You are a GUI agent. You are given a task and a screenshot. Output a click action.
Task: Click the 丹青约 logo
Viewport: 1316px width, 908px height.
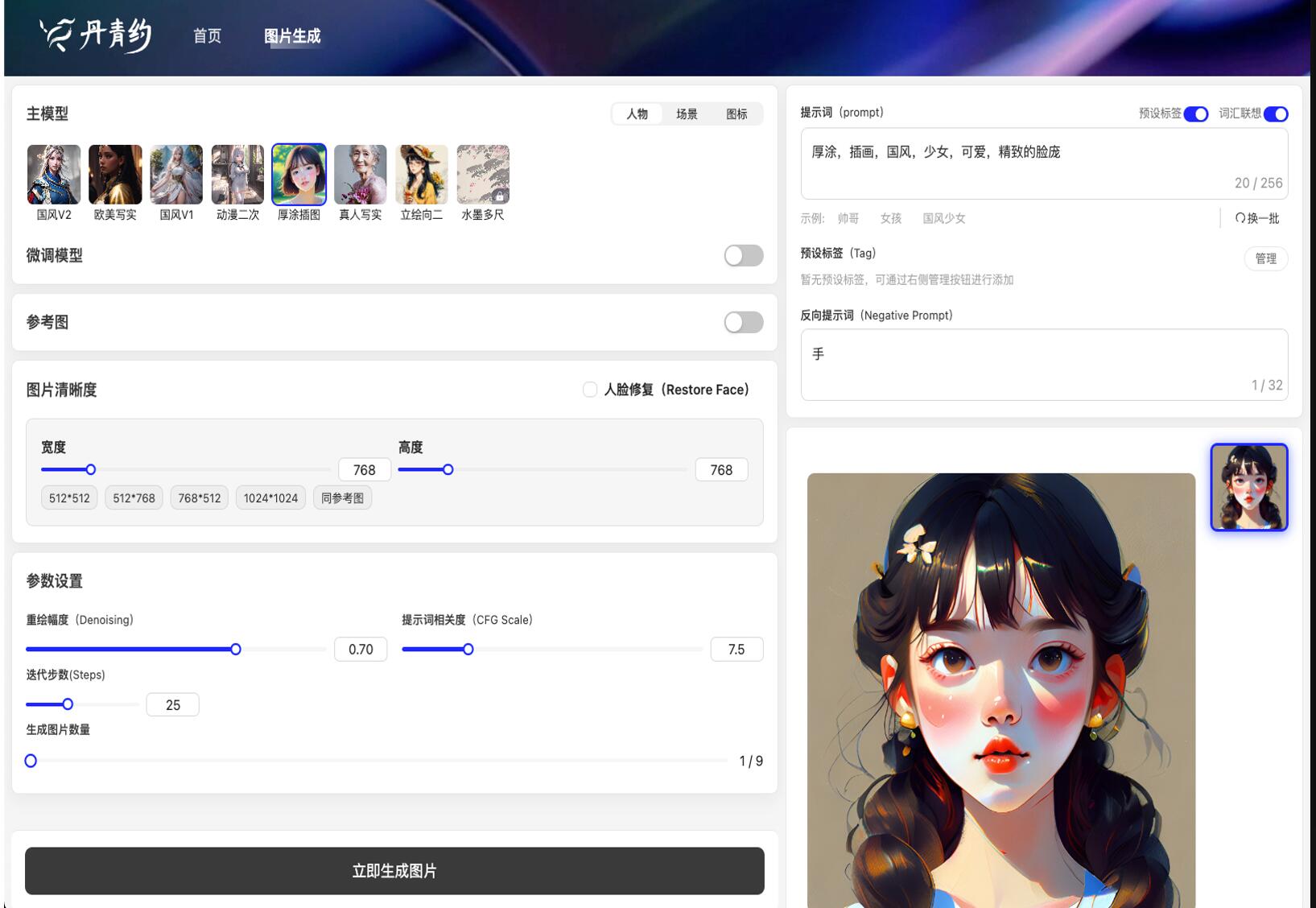pos(97,35)
